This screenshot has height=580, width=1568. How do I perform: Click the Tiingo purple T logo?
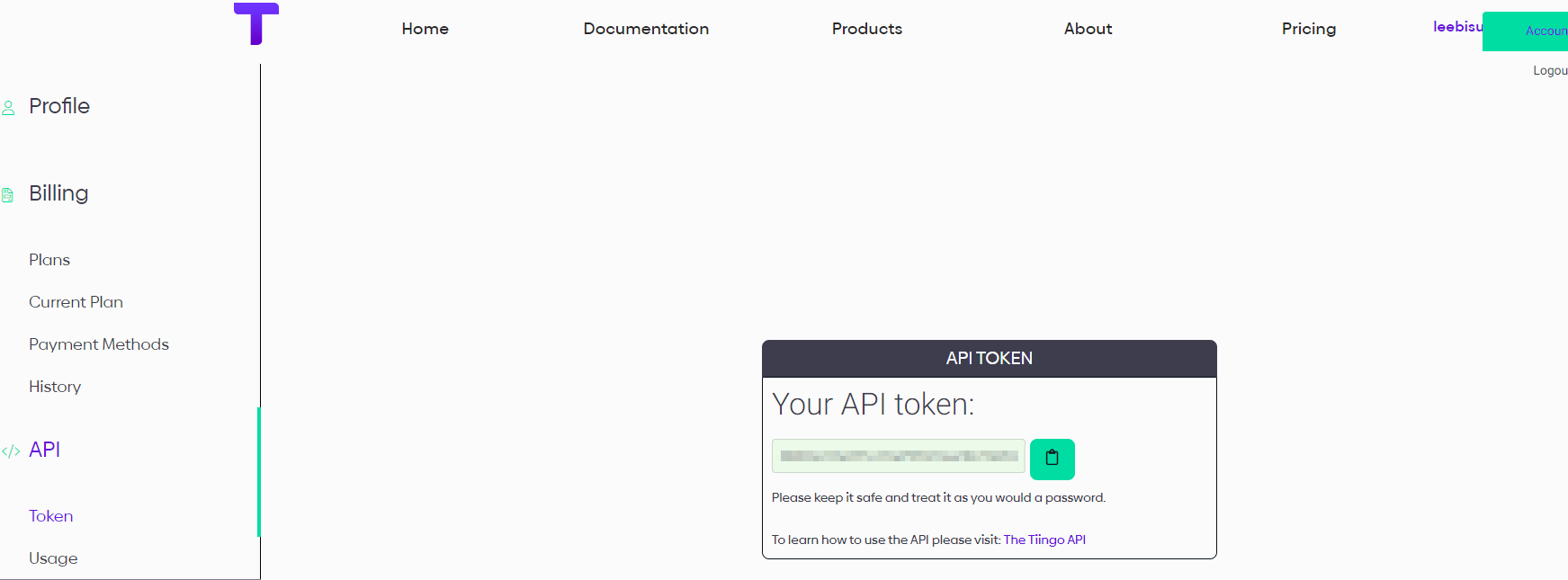point(256,23)
